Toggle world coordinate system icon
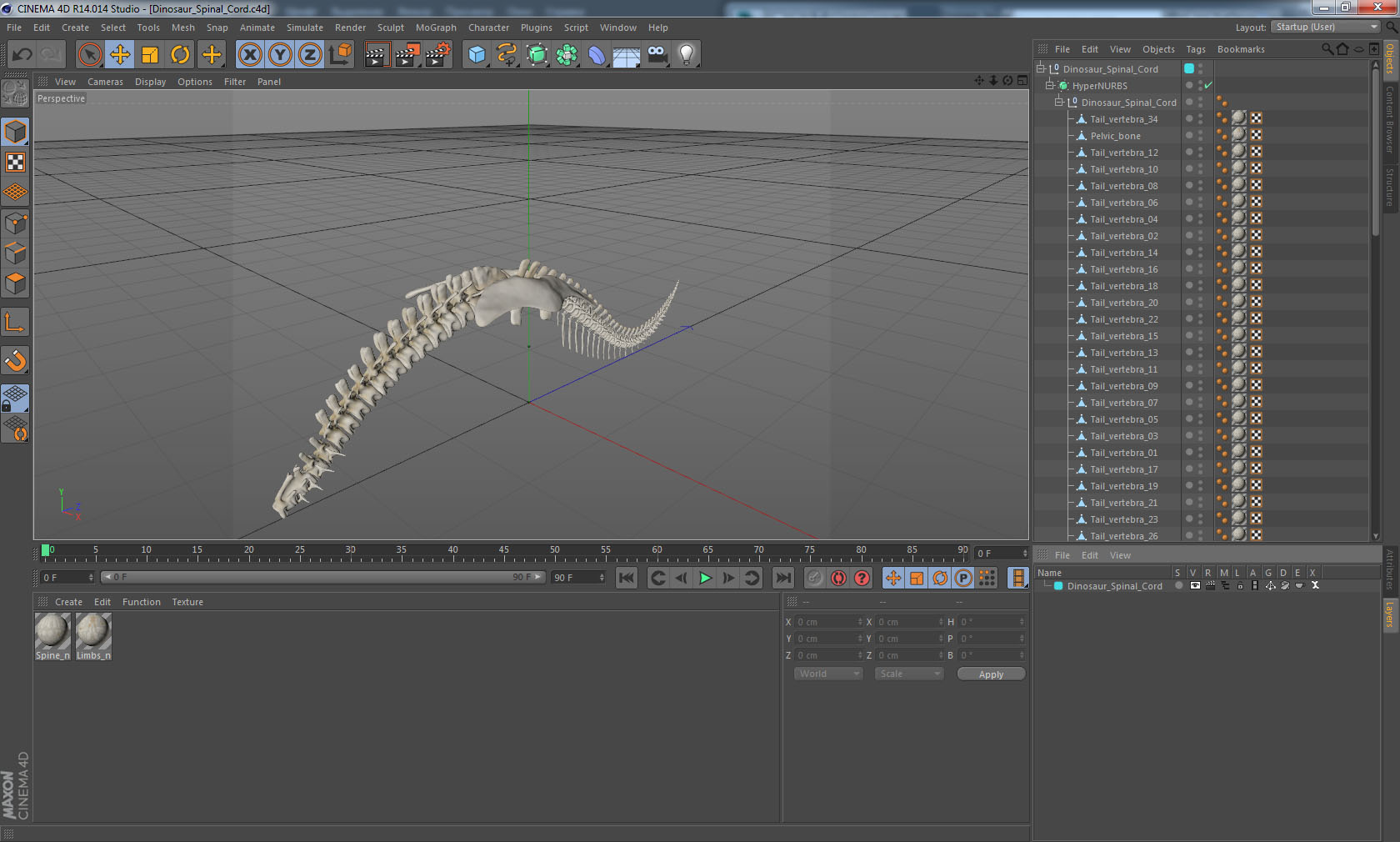The width and height of the screenshot is (1400, 842). coord(340,55)
